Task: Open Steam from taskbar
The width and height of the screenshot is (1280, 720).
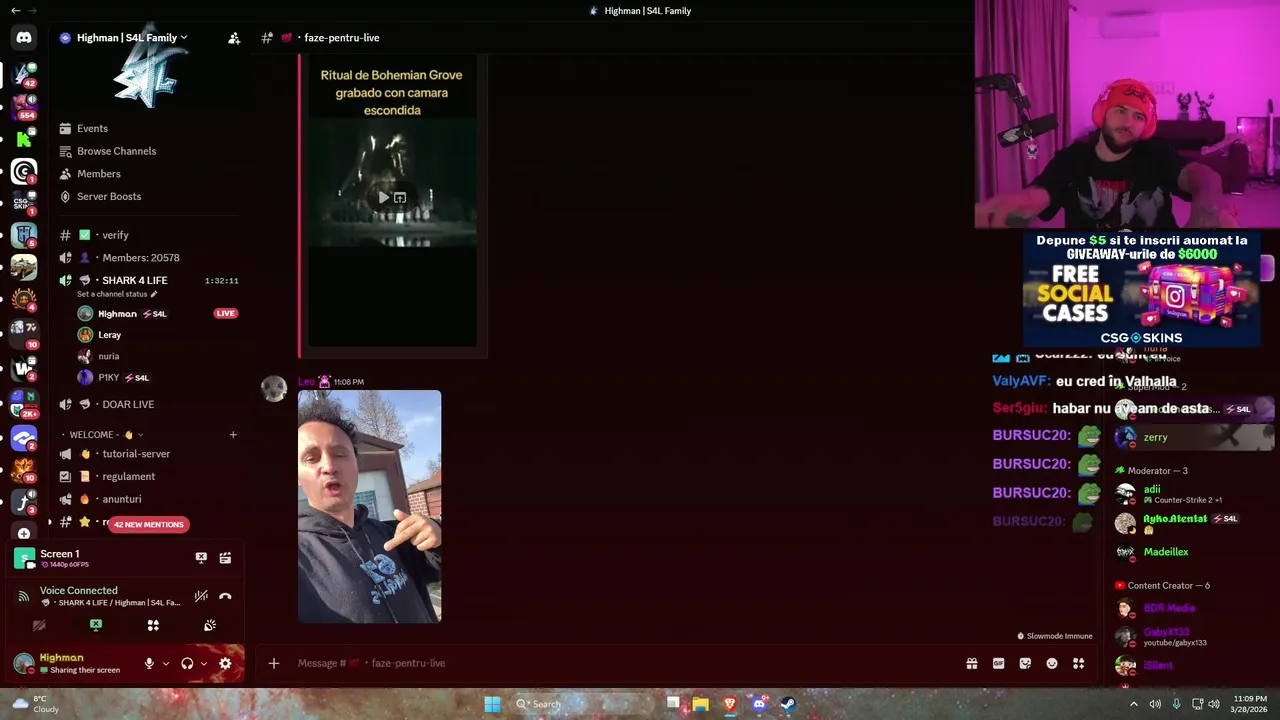Action: pos(788,704)
